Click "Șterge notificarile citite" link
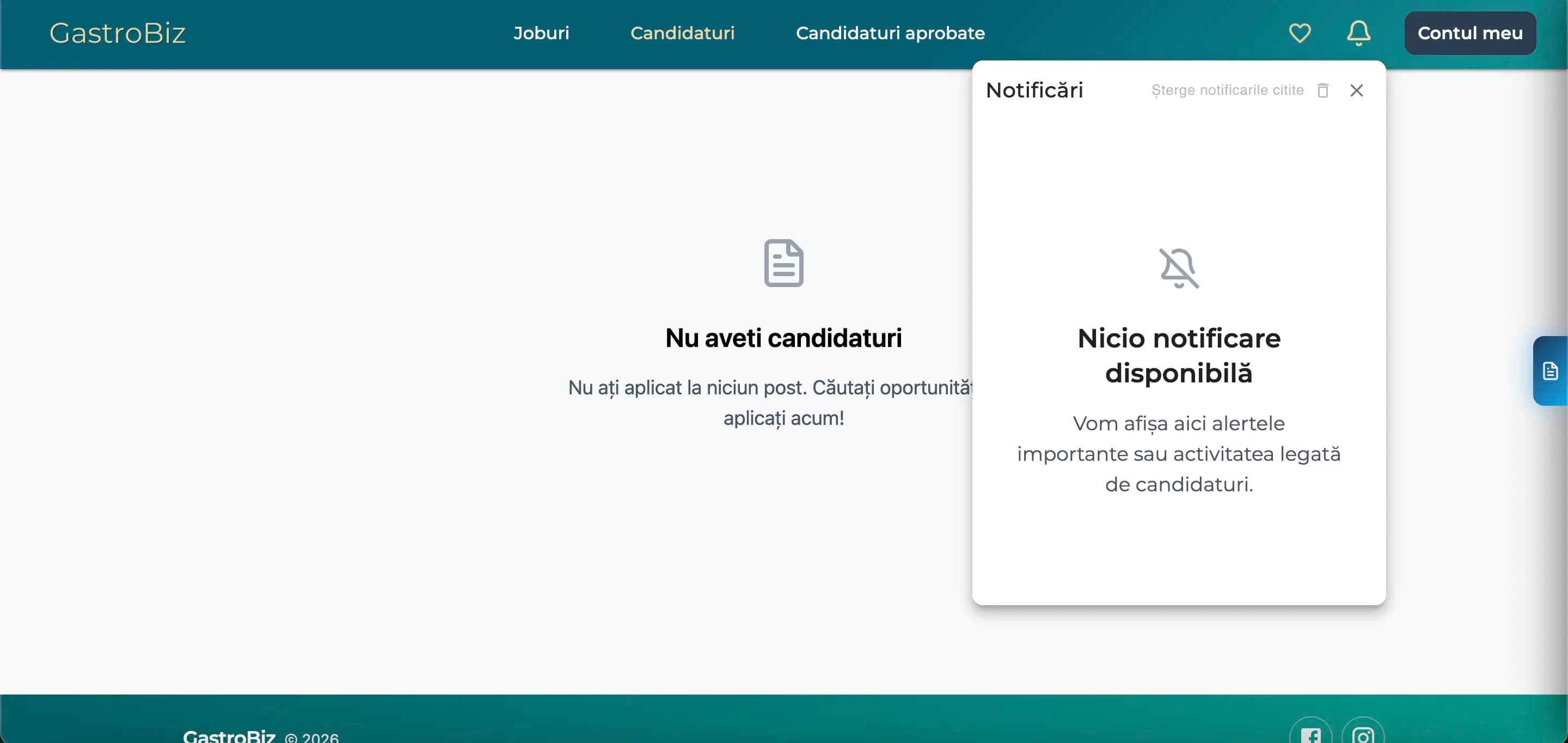This screenshot has width=1568, height=743. point(1227,90)
